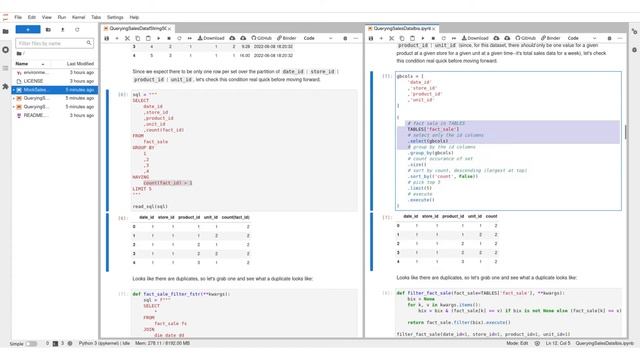Interrupt the kernel in right Ibis notebook
This screenshot has width=640, height=360.
(x=433, y=38)
